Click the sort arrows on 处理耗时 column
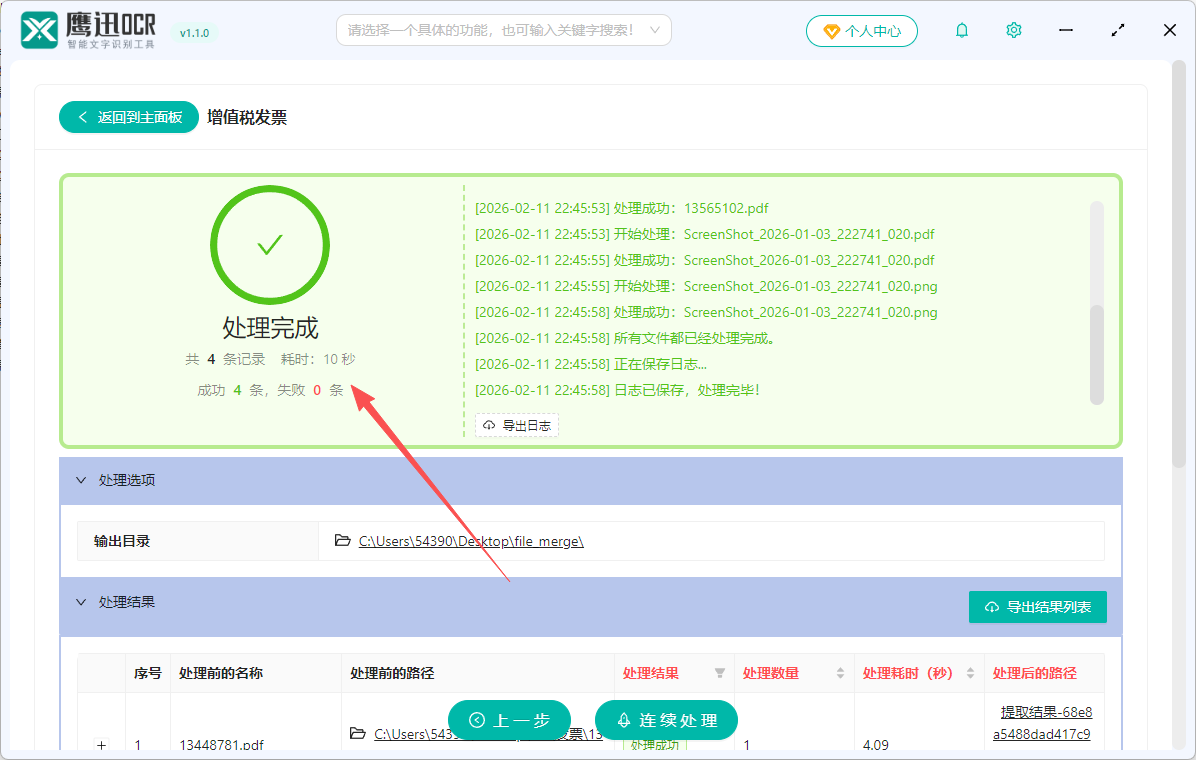 968,673
